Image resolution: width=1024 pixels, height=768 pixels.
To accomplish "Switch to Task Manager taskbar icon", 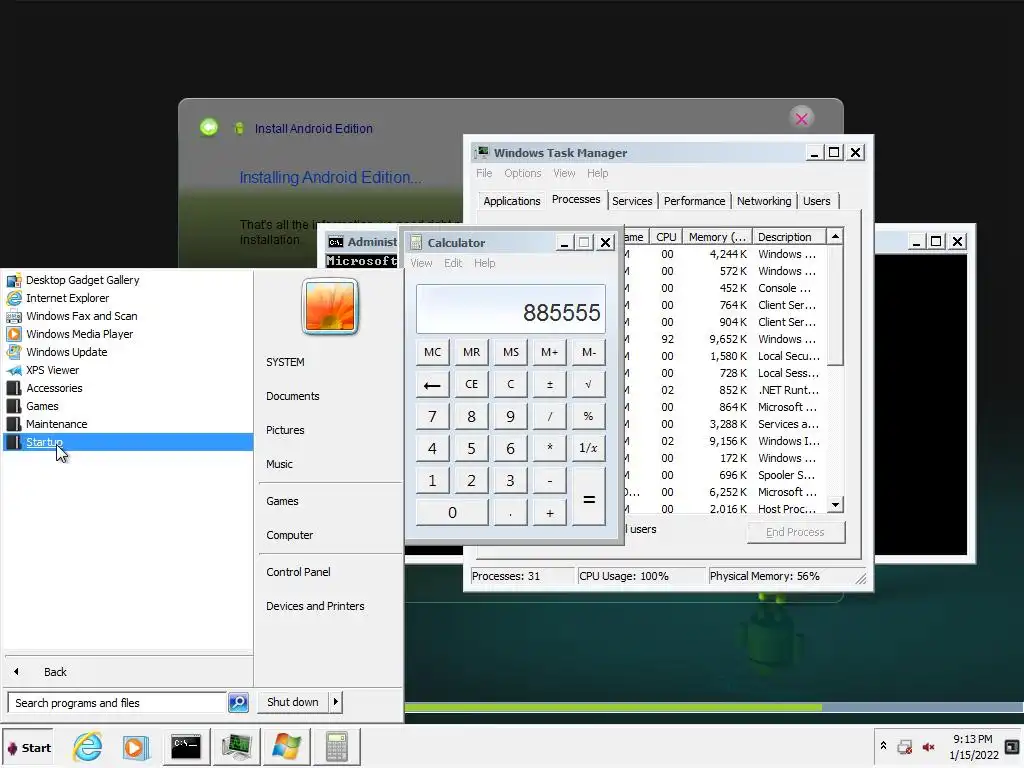I will tap(236, 746).
